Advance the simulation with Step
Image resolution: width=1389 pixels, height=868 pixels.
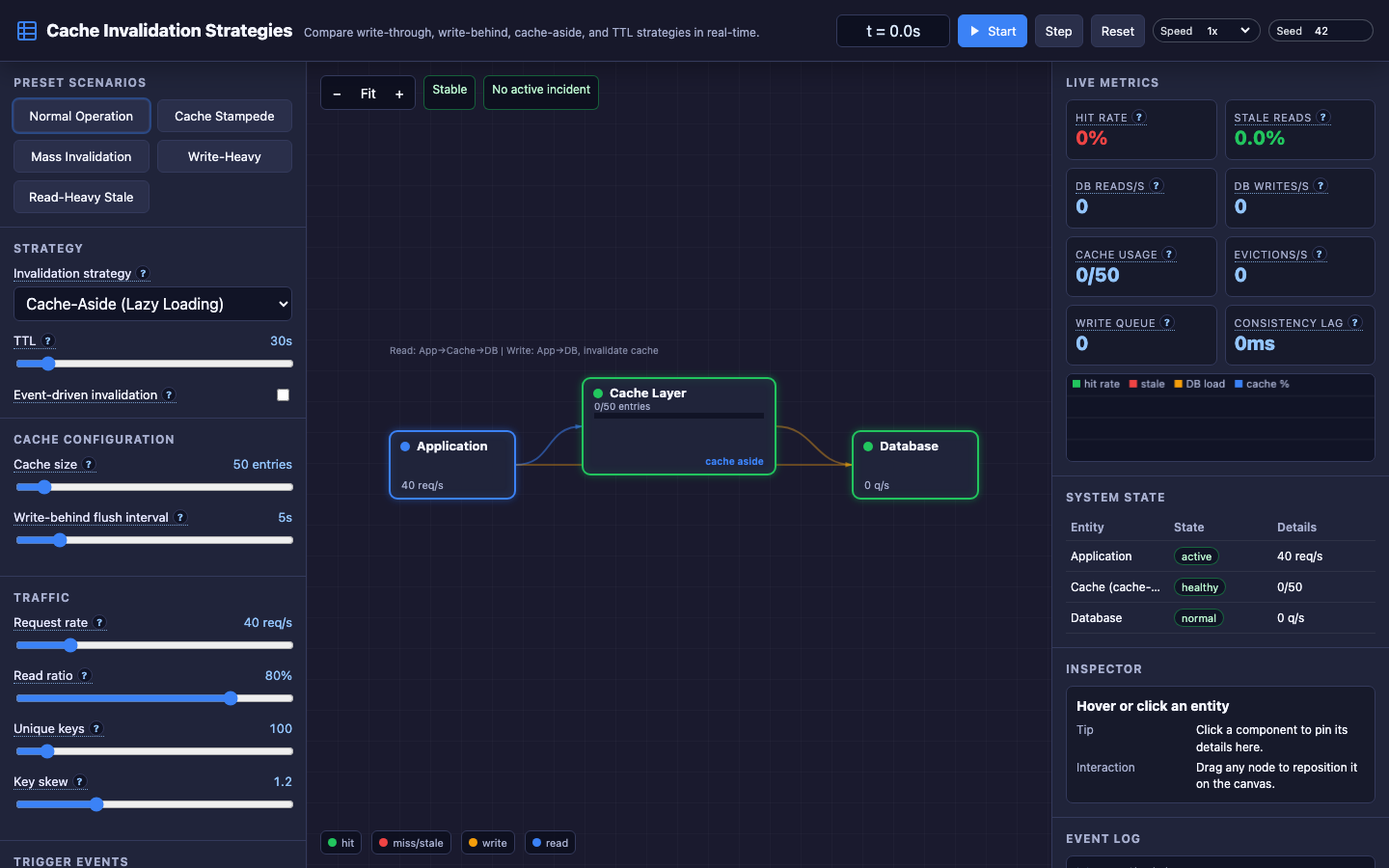click(1059, 31)
